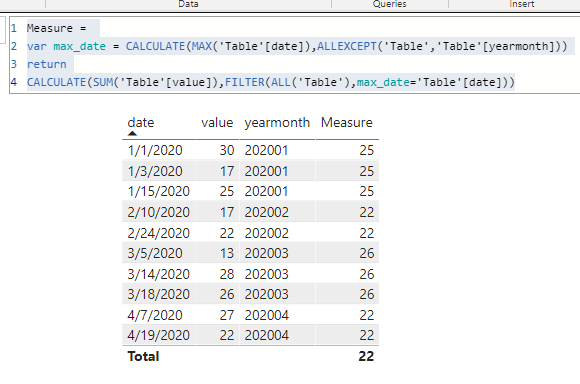Click the value 28 in 3/14/2020 row
The height and width of the screenshot is (384, 580).
[x=227, y=274]
